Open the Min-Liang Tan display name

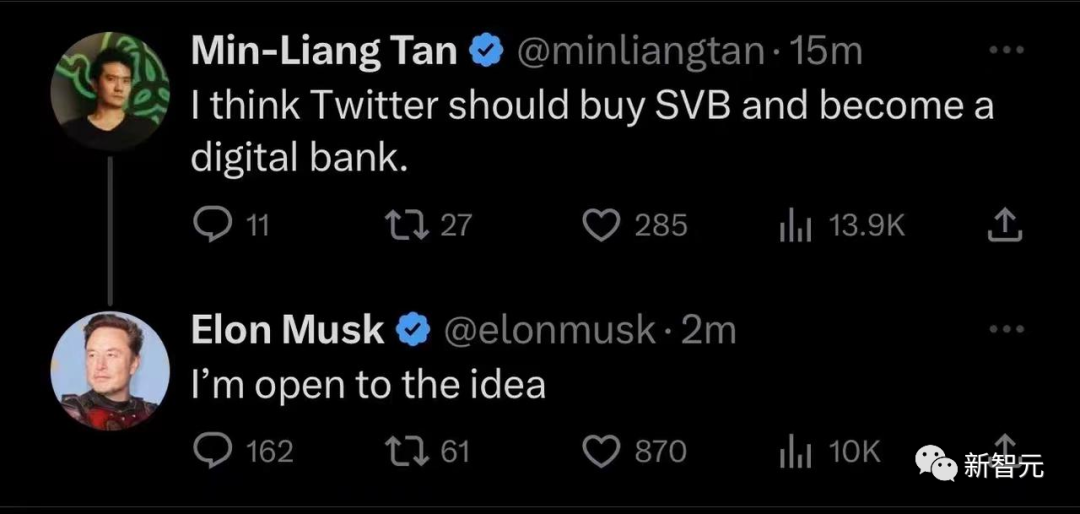pyautogui.click(x=324, y=51)
